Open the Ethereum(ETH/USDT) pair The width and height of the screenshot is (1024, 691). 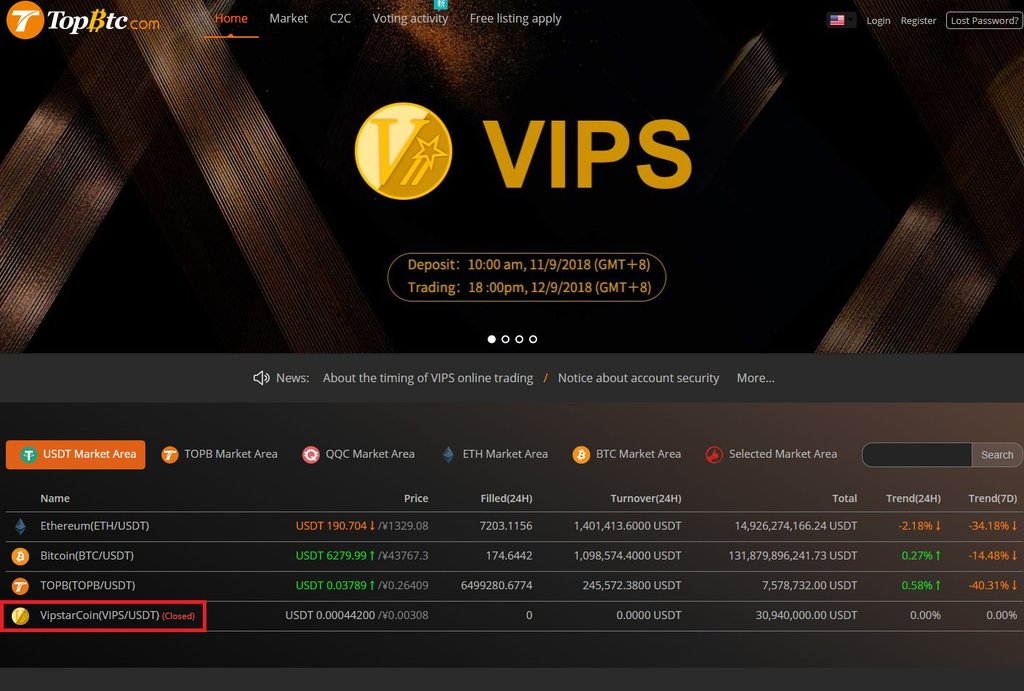[95, 526]
